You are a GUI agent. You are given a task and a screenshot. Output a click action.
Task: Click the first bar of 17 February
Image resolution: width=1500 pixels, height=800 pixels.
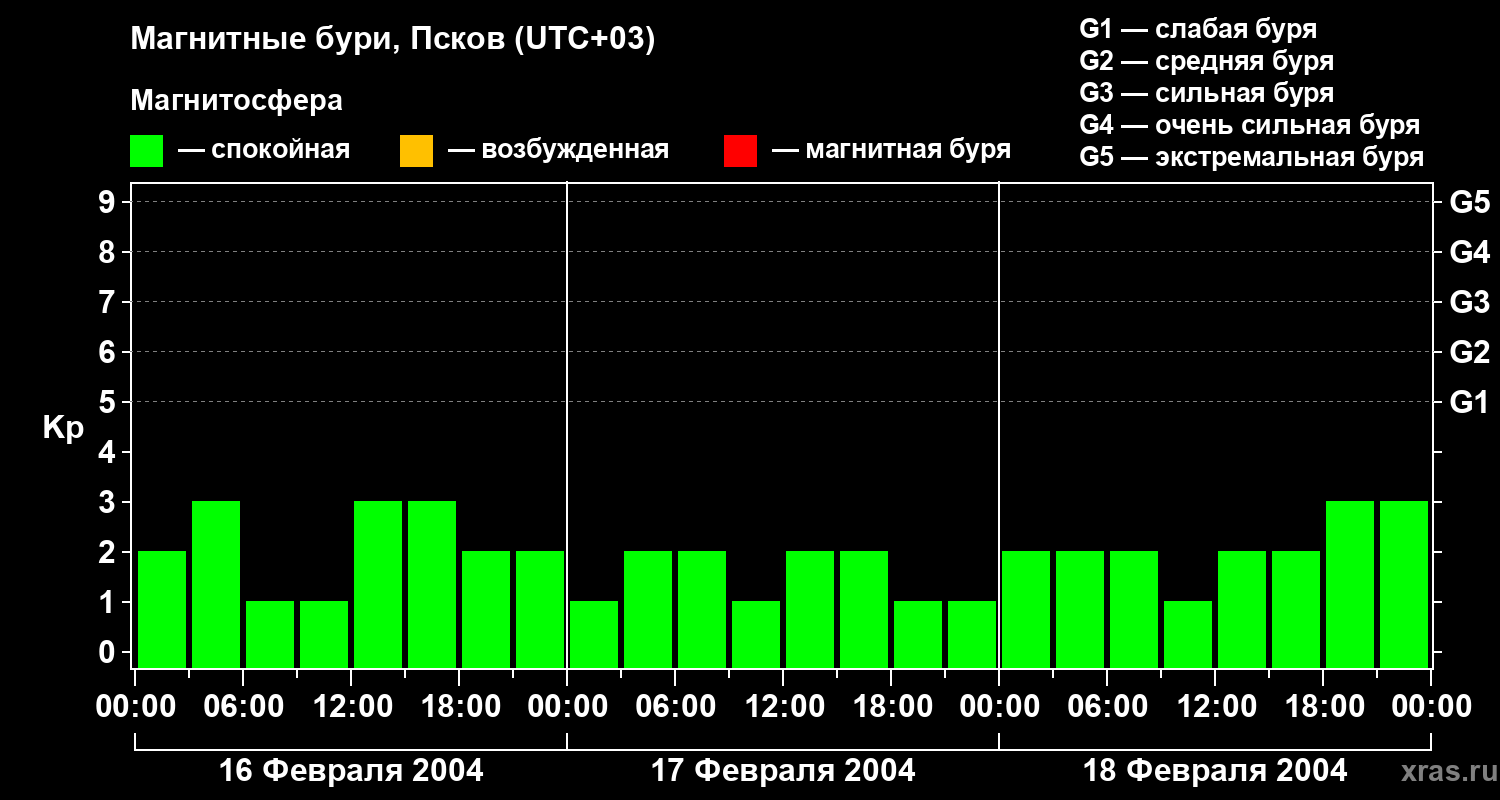click(594, 634)
